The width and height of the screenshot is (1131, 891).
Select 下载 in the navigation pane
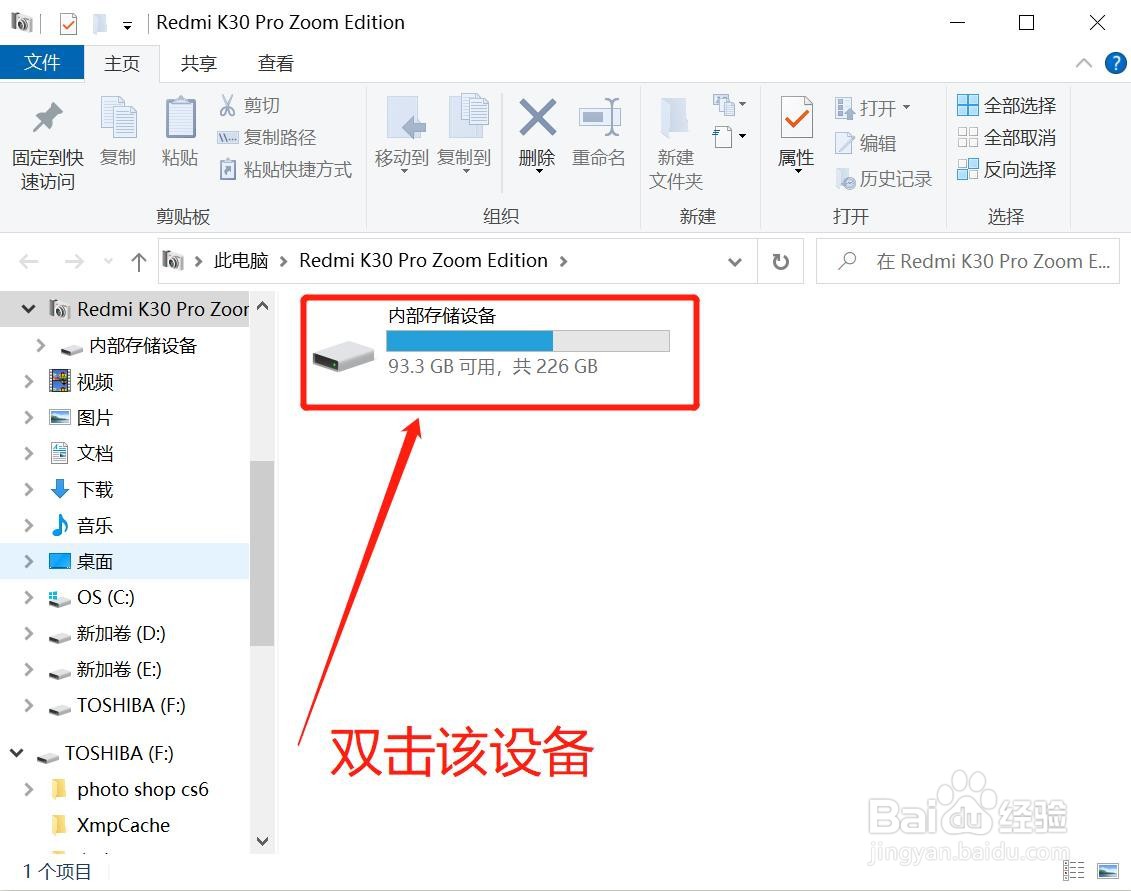pyautogui.click(x=95, y=489)
